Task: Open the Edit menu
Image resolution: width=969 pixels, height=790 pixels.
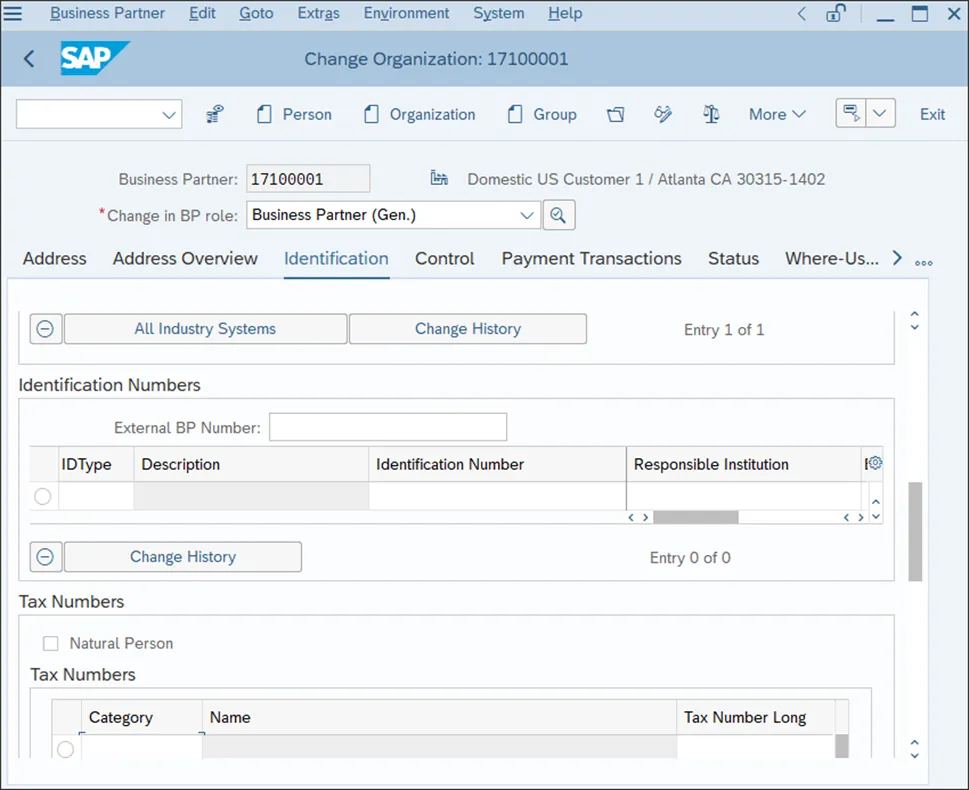Action: tap(202, 13)
